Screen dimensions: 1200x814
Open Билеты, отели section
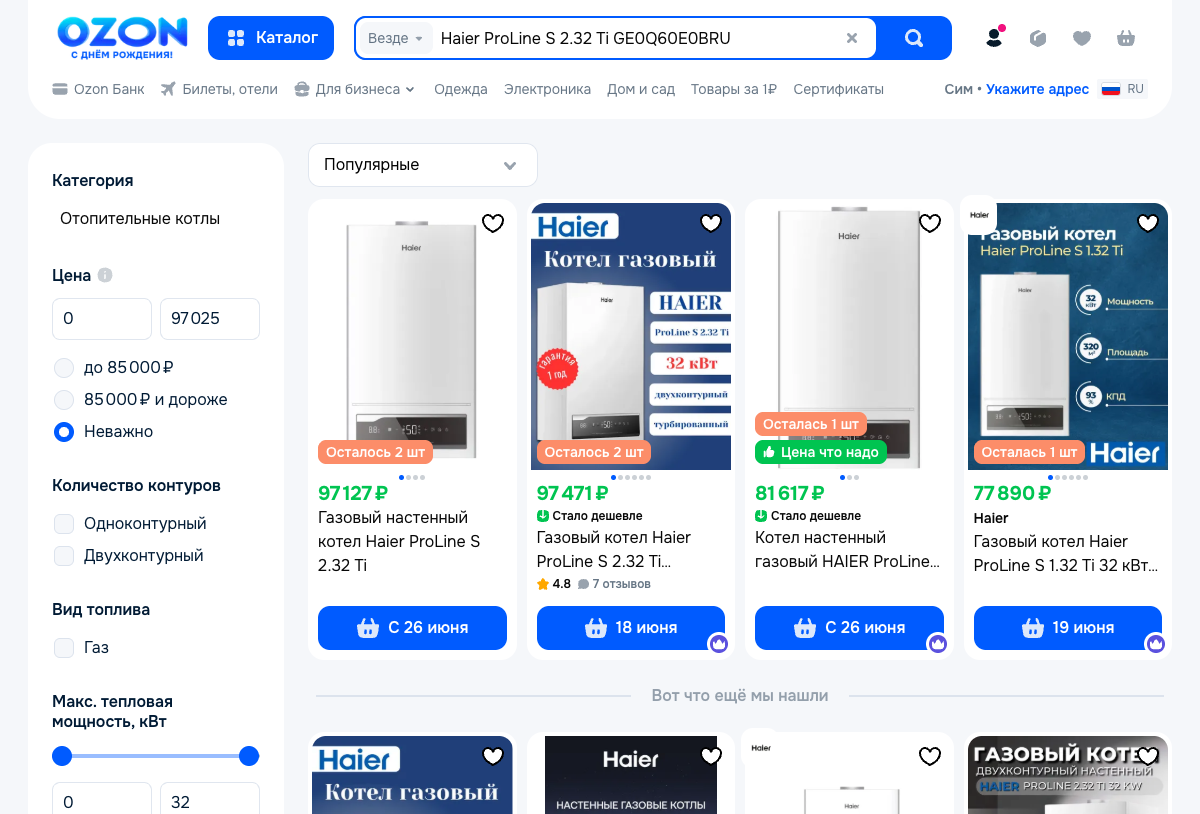[219, 89]
